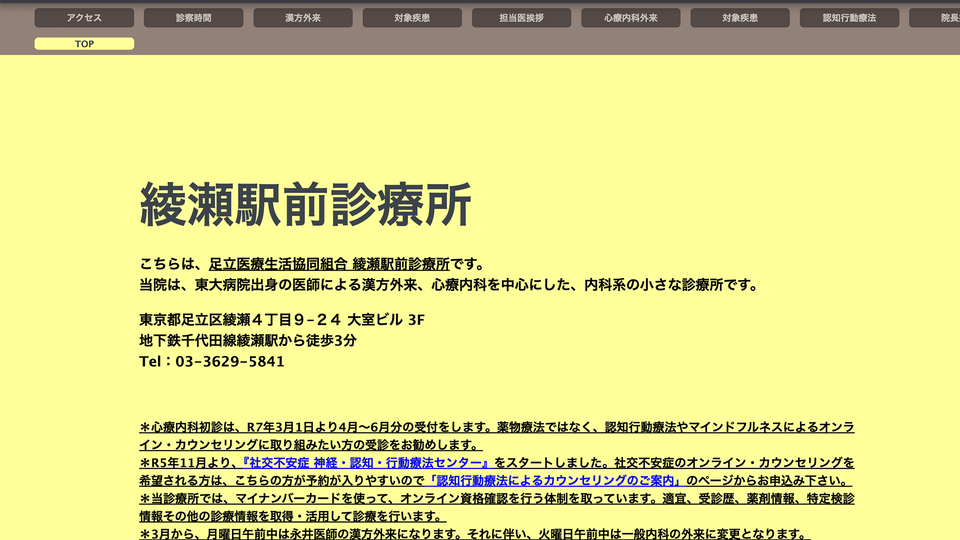960x540 pixels.
Task: Open the 心療内科外来 menu item
Action: click(631, 18)
